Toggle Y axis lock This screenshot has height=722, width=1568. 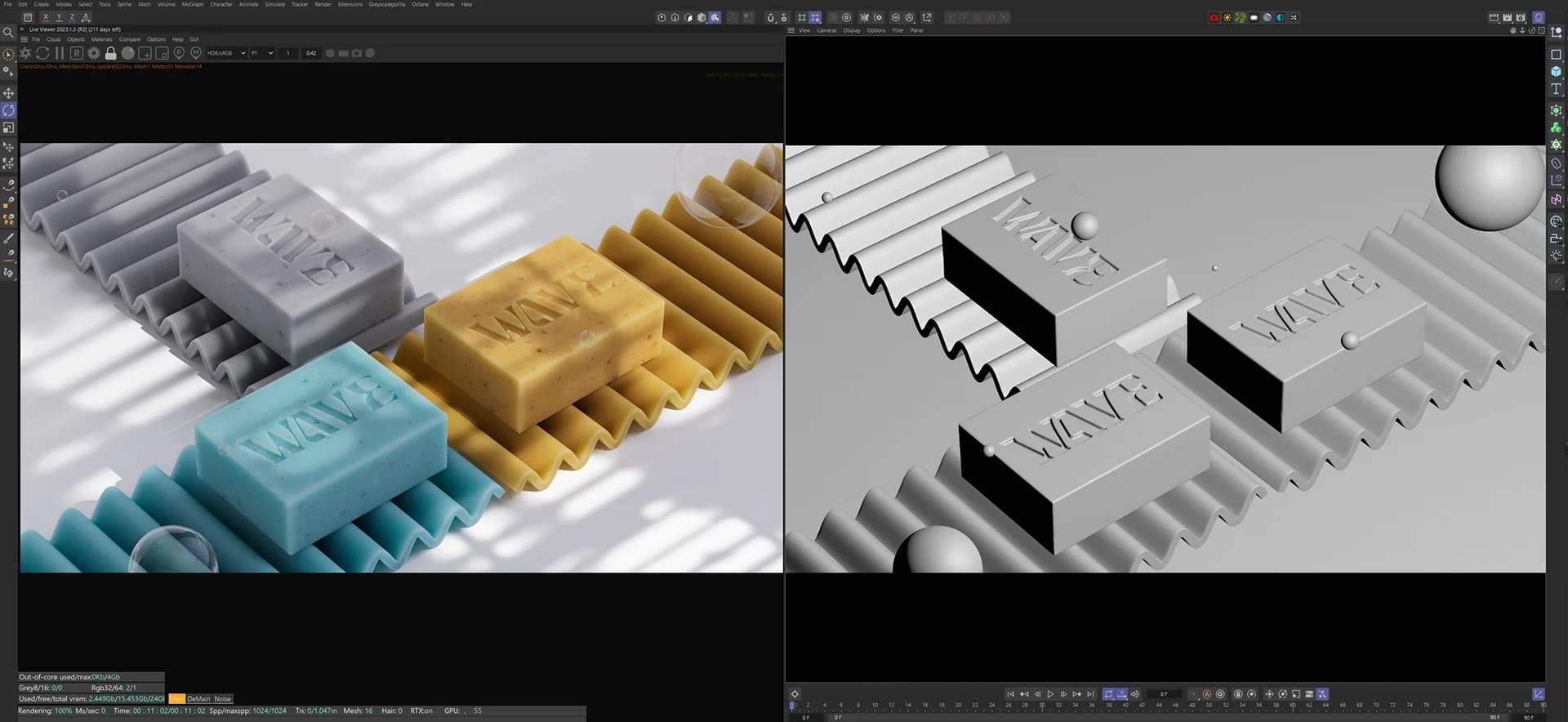[59, 17]
